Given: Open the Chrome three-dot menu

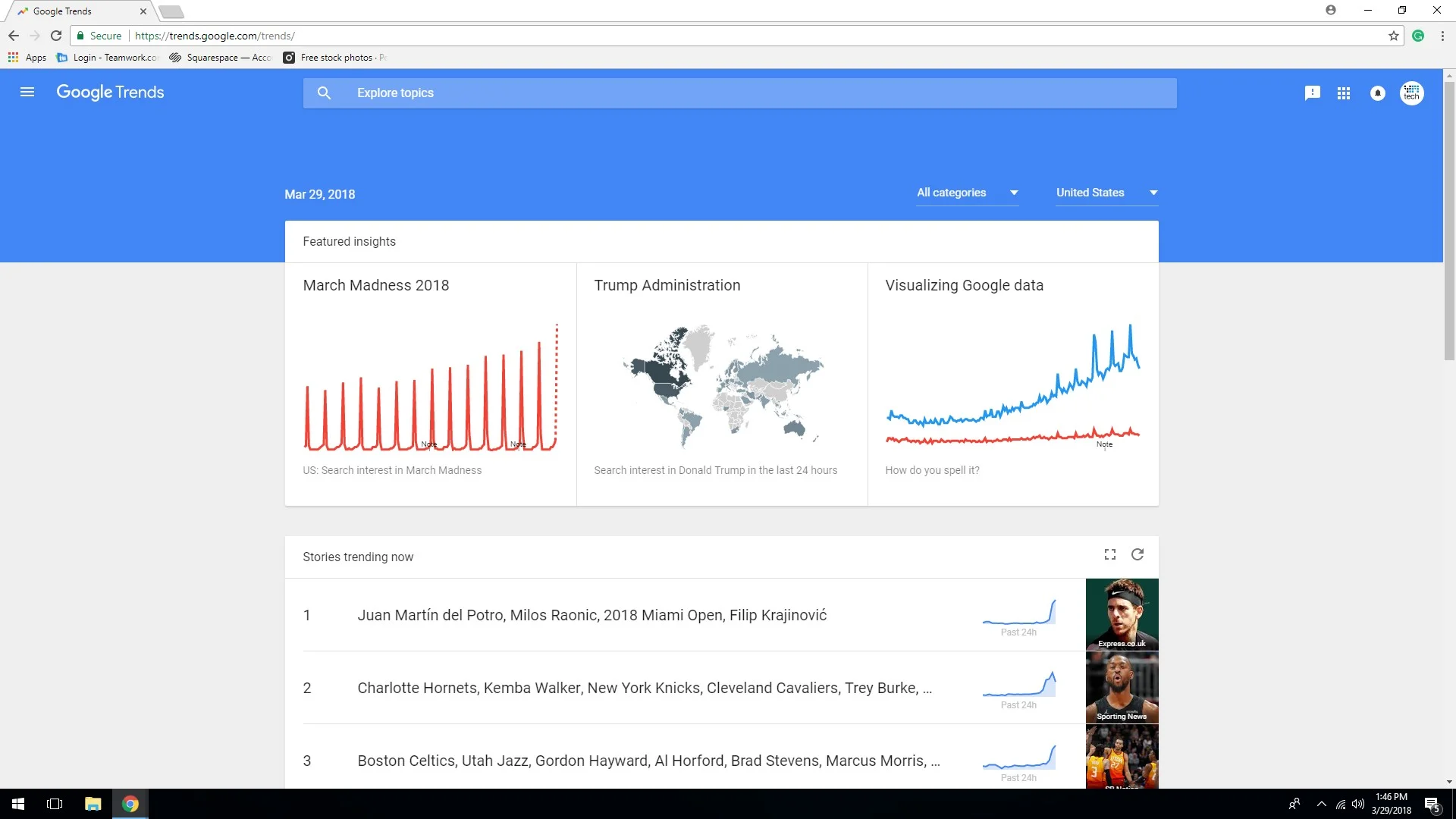Looking at the screenshot, I should pos(1442,36).
